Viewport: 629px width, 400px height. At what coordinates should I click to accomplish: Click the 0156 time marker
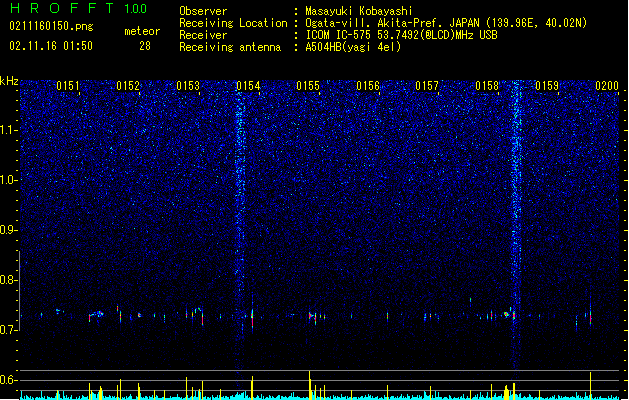368,86
